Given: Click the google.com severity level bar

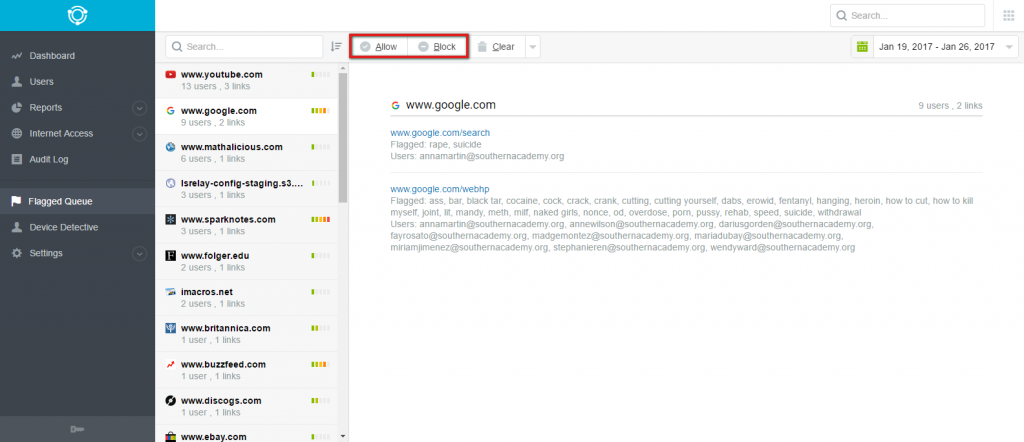Looking at the screenshot, I should (x=321, y=111).
